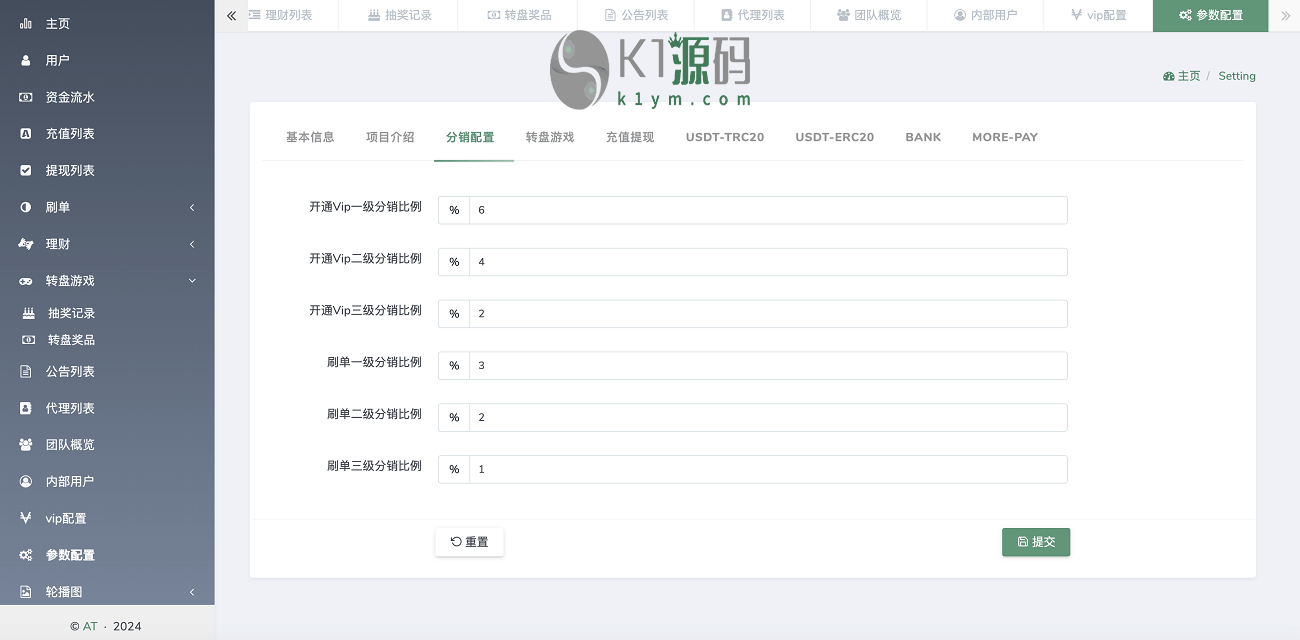Click the 主页 dashboard icon in sidebar
Viewport: 1300px width, 640px height.
point(26,23)
